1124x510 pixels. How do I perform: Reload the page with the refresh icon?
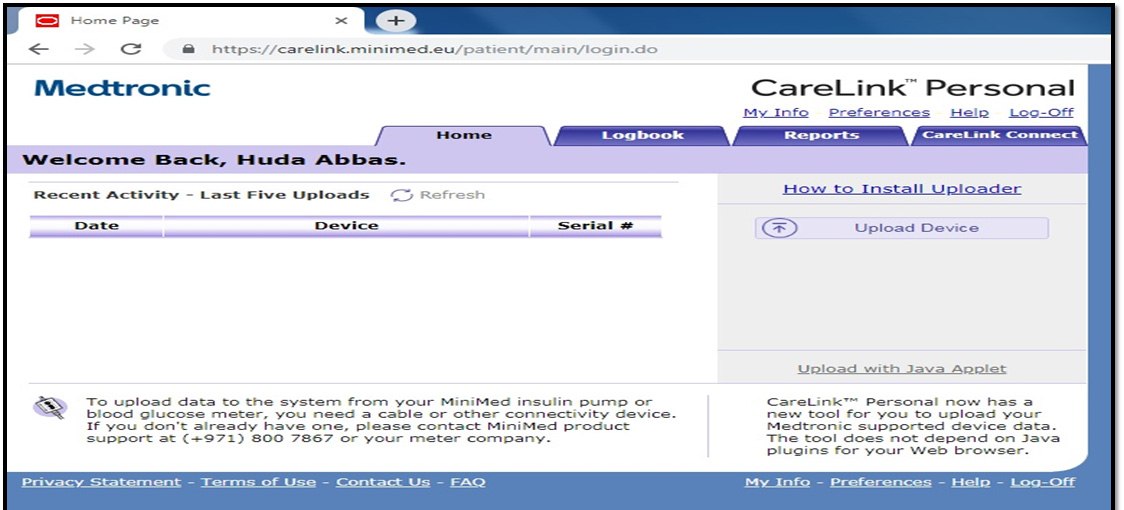click(130, 49)
